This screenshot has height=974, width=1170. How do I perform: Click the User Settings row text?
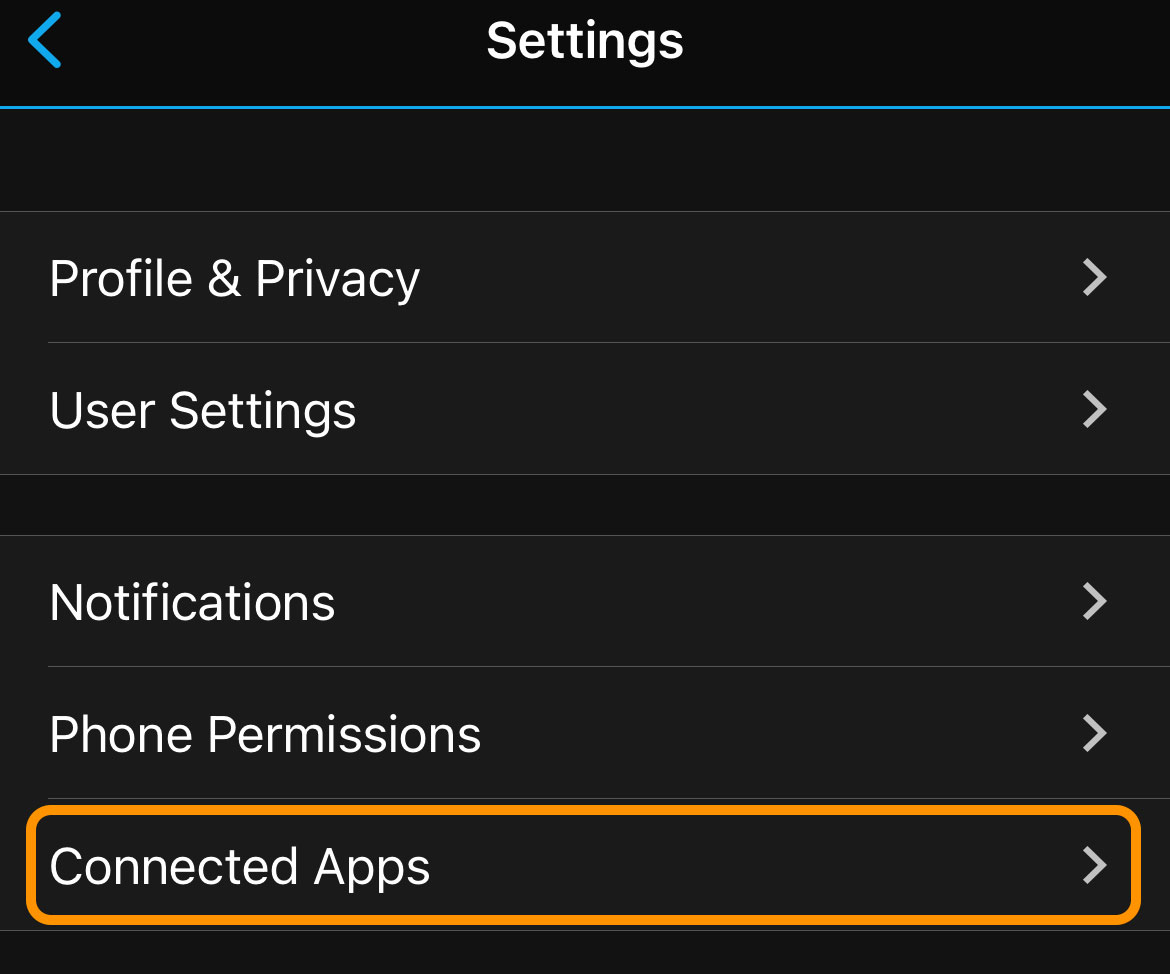point(202,410)
